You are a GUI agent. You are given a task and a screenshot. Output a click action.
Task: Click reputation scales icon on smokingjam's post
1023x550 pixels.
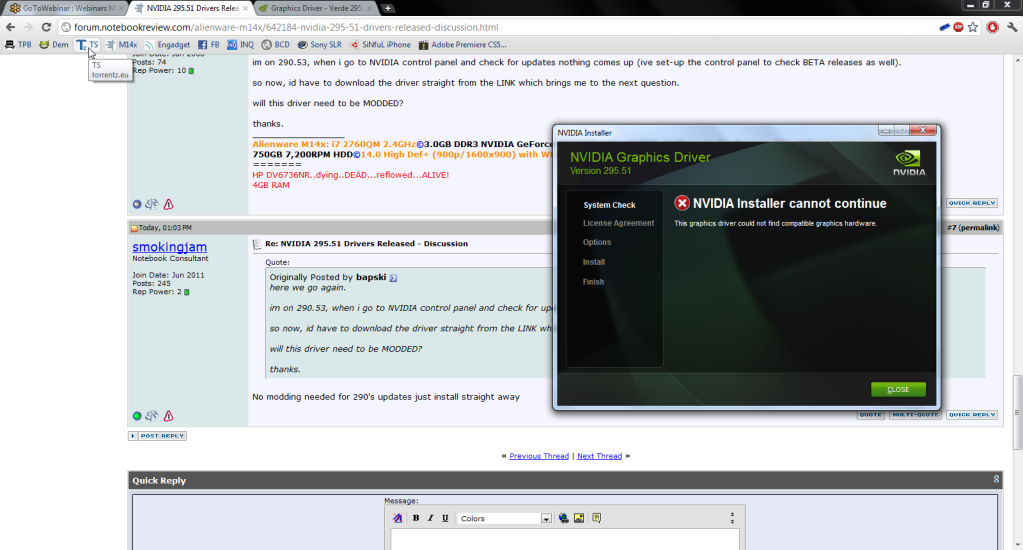pyautogui.click(x=152, y=416)
